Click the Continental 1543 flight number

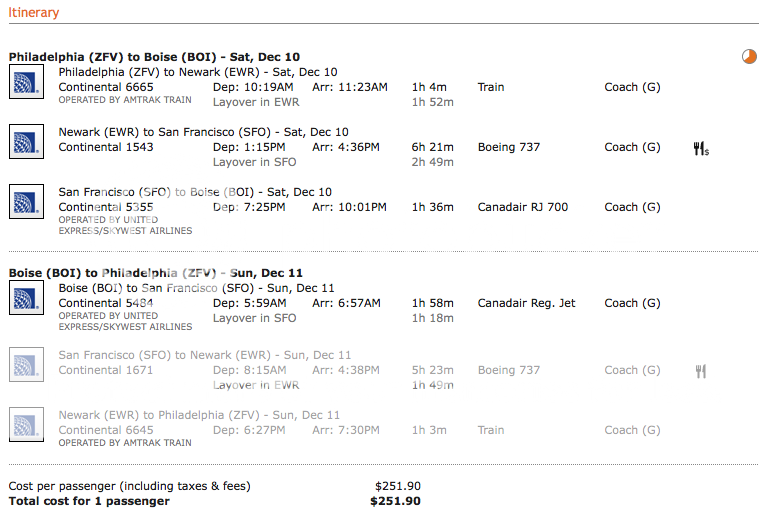pyautogui.click(x=106, y=147)
